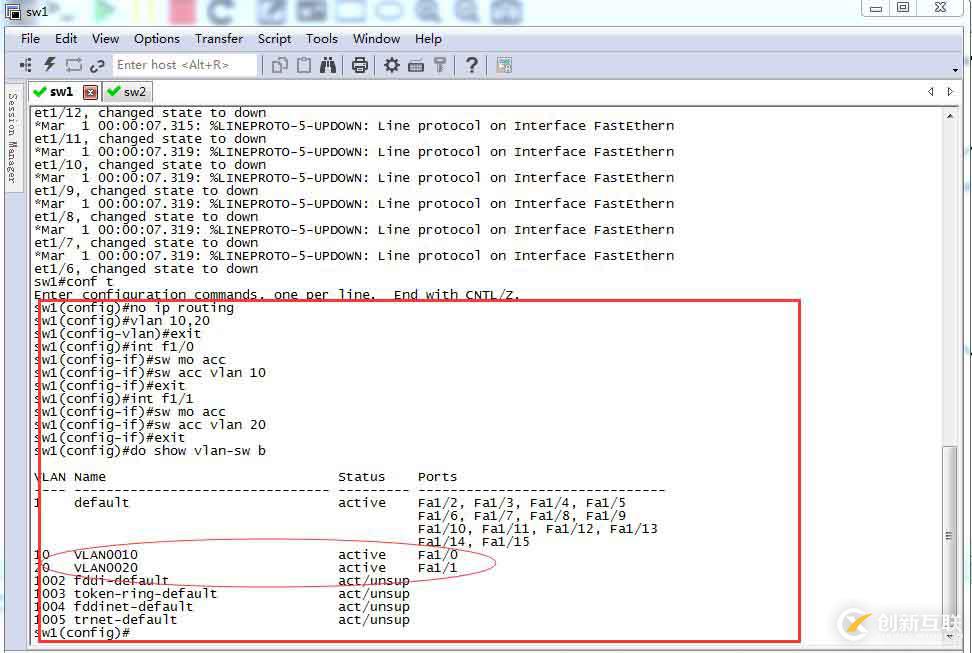The width and height of the screenshot is (972, 653).
Task: Open Find with the binoculars icon
Action: 328,64
